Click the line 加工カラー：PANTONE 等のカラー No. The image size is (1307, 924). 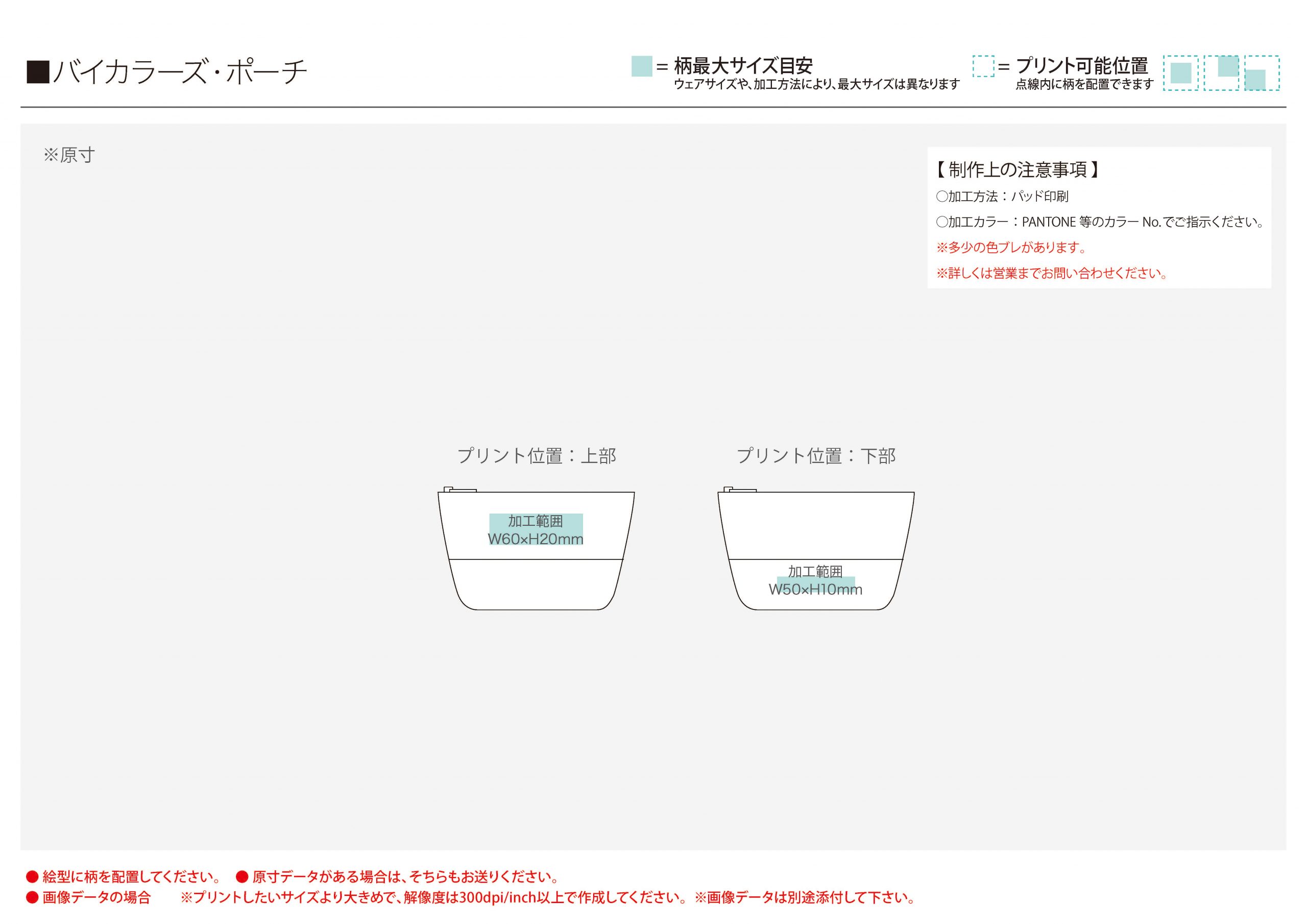tap(1100, 222)
